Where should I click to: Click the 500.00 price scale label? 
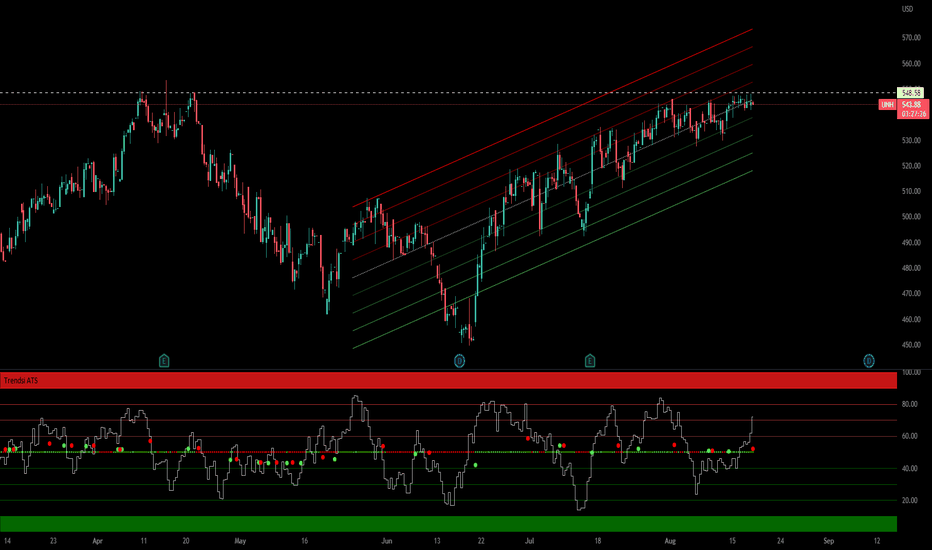911,217
